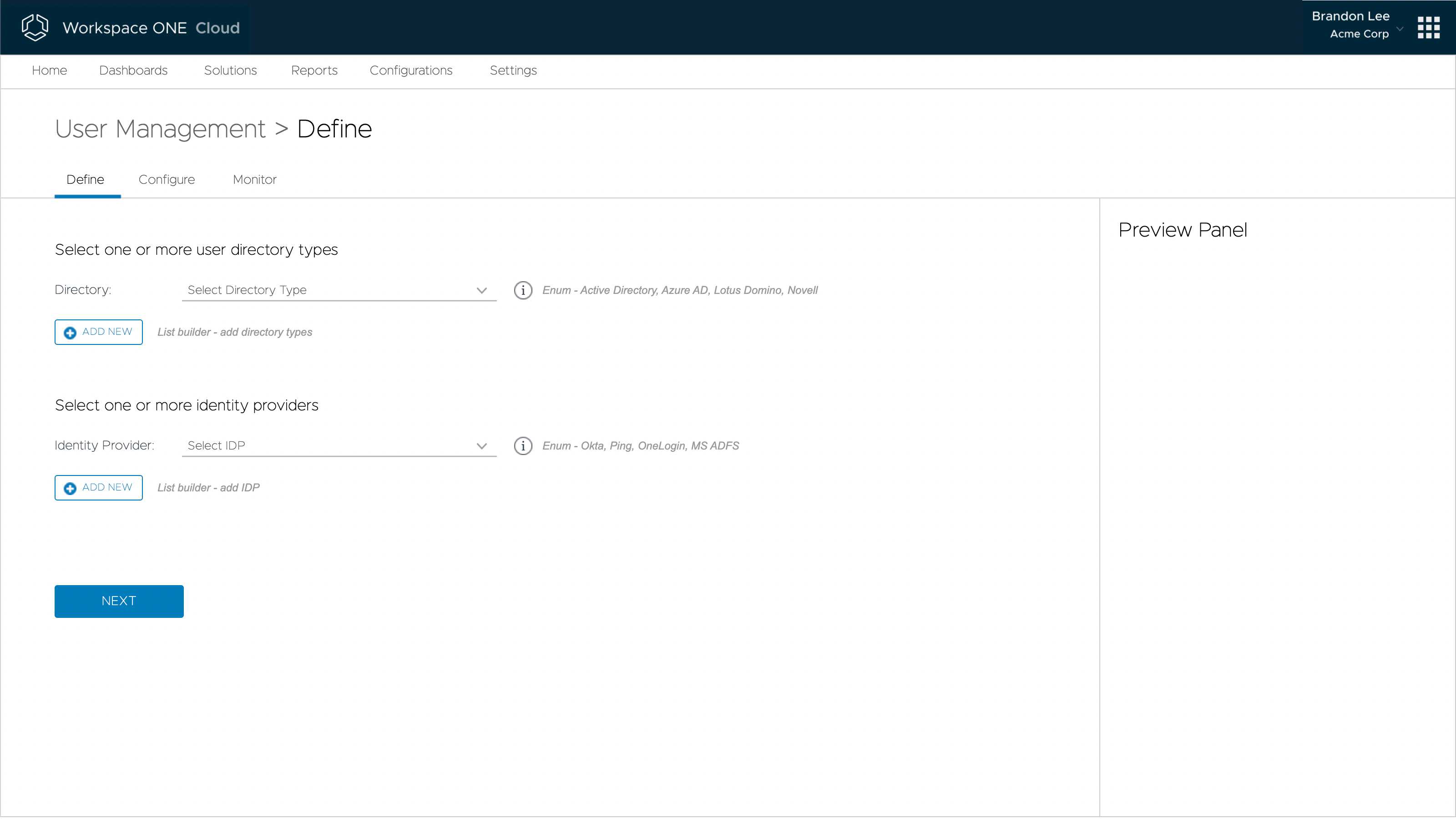Viewport: 1456px width, 819px height.
Task: Click plus icon for adding directory
Action: click(70, 332)
